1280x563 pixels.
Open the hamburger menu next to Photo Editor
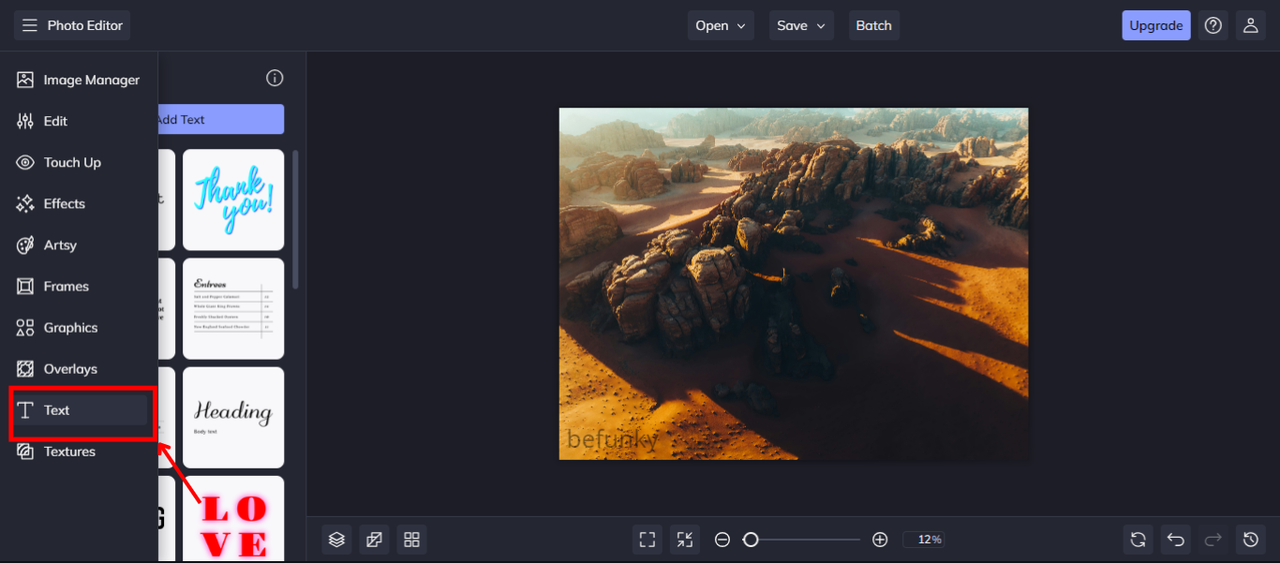(30, 25)
